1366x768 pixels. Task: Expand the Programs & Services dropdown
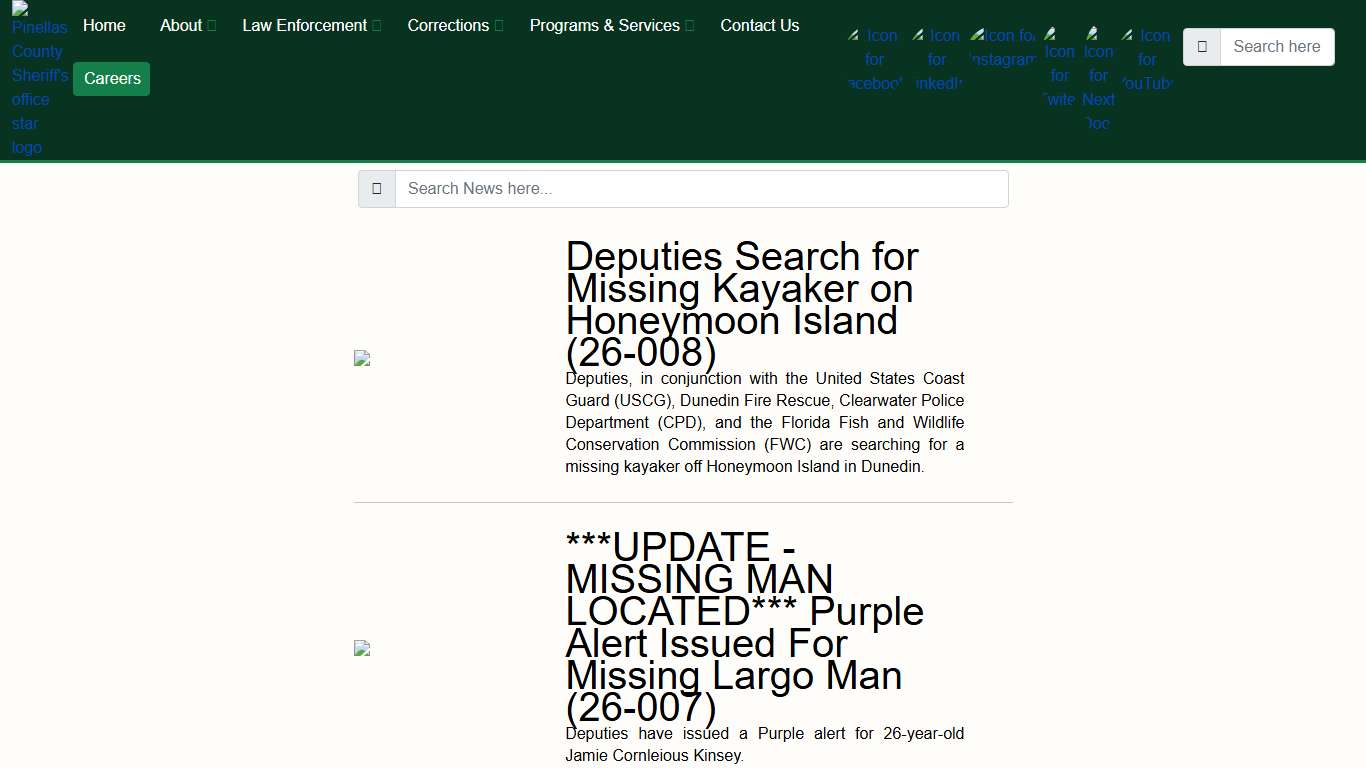coord(611,26)
